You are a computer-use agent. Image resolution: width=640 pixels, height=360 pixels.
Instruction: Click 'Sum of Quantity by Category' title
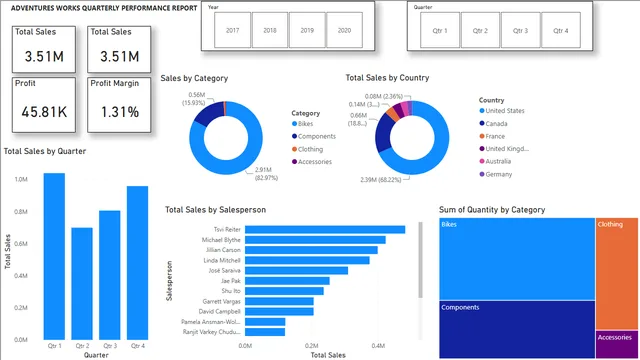pos(492,210)
